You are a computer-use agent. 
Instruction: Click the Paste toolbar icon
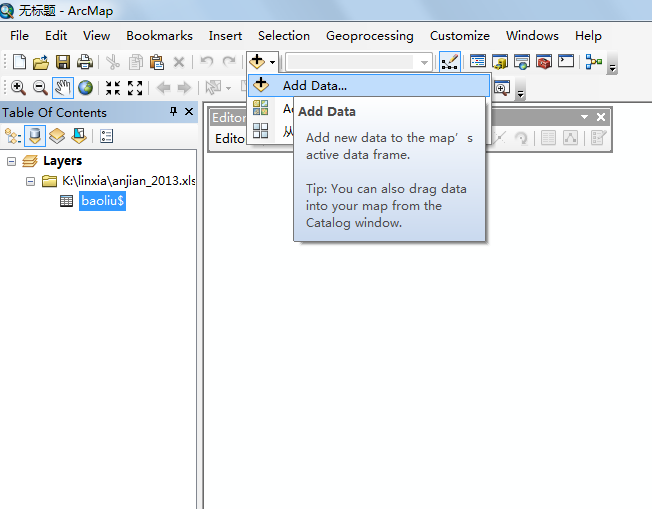(157, 62)
